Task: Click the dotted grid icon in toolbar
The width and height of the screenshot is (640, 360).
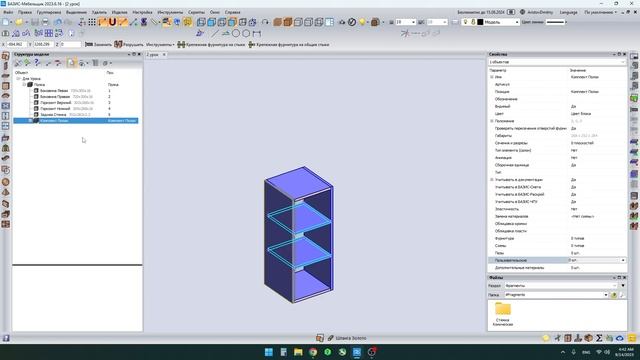Action: pyautogui.click(x=92, y=22)
